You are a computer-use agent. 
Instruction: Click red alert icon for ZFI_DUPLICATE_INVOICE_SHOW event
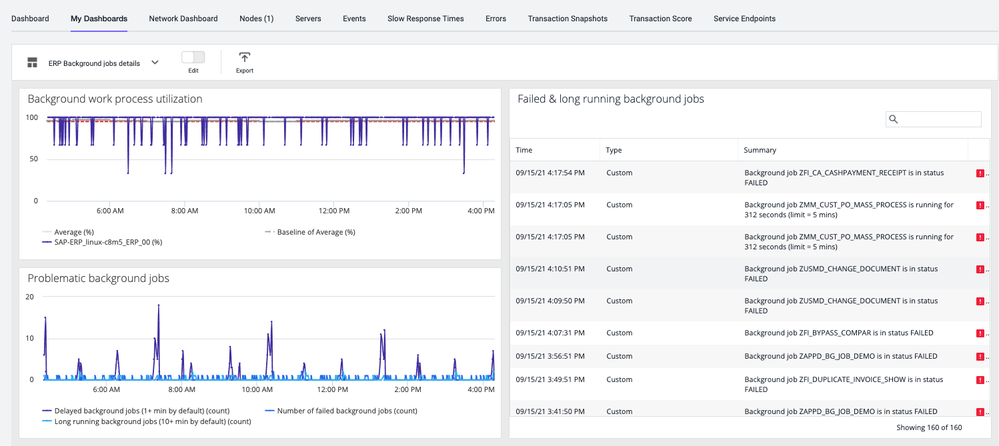(x=980, y=380)
